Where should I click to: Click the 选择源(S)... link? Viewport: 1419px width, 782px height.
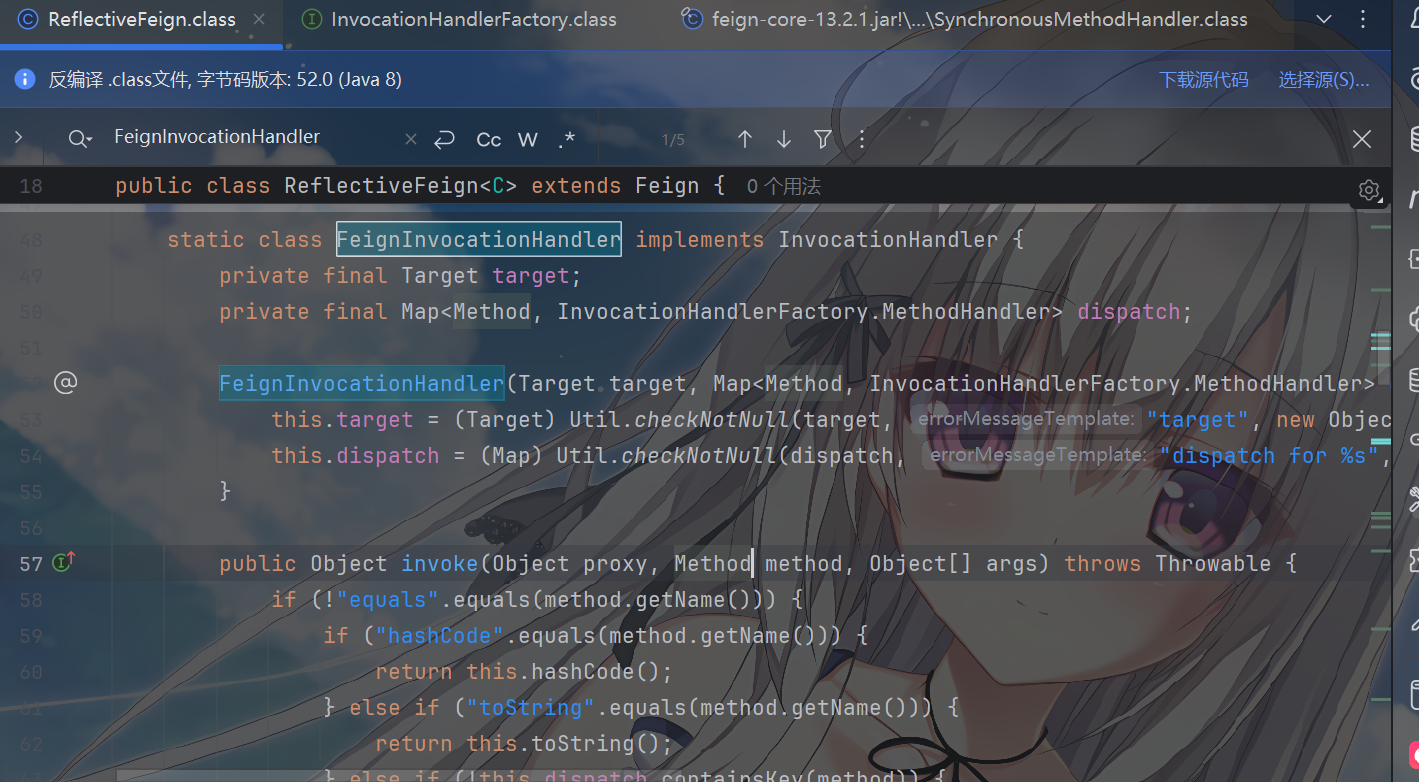(x=1324, y=80)
